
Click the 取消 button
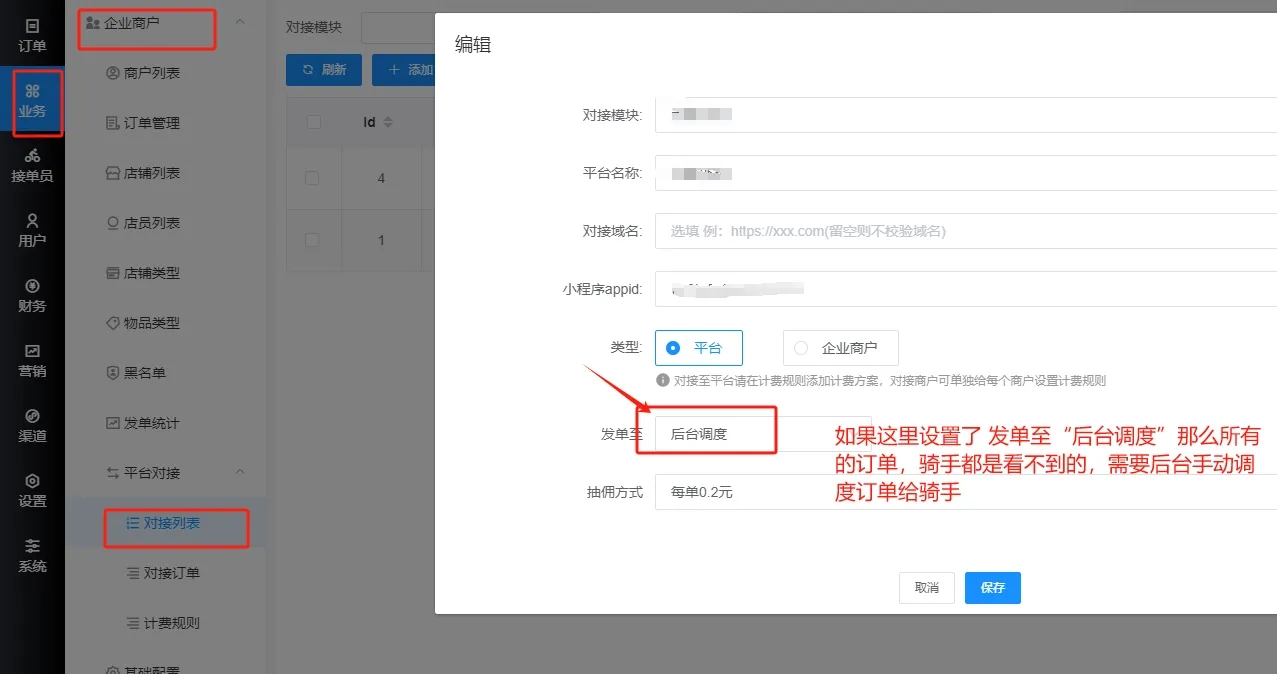(x=926, y=588)
